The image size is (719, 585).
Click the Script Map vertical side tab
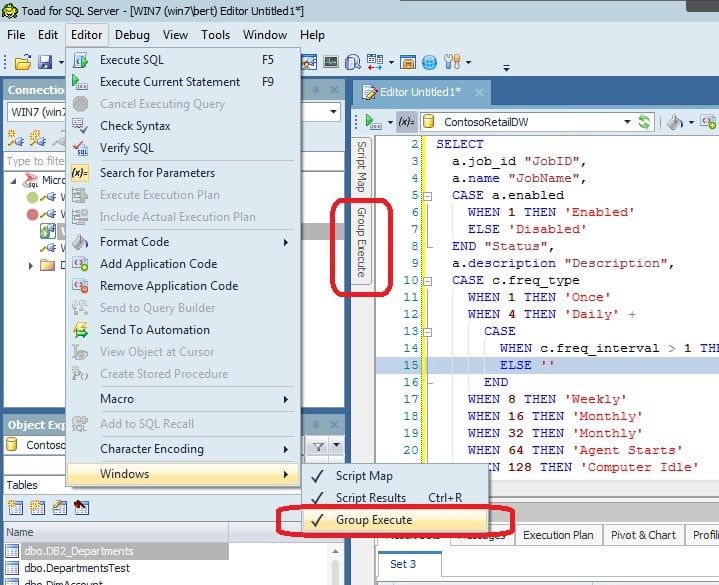[362, 166]
